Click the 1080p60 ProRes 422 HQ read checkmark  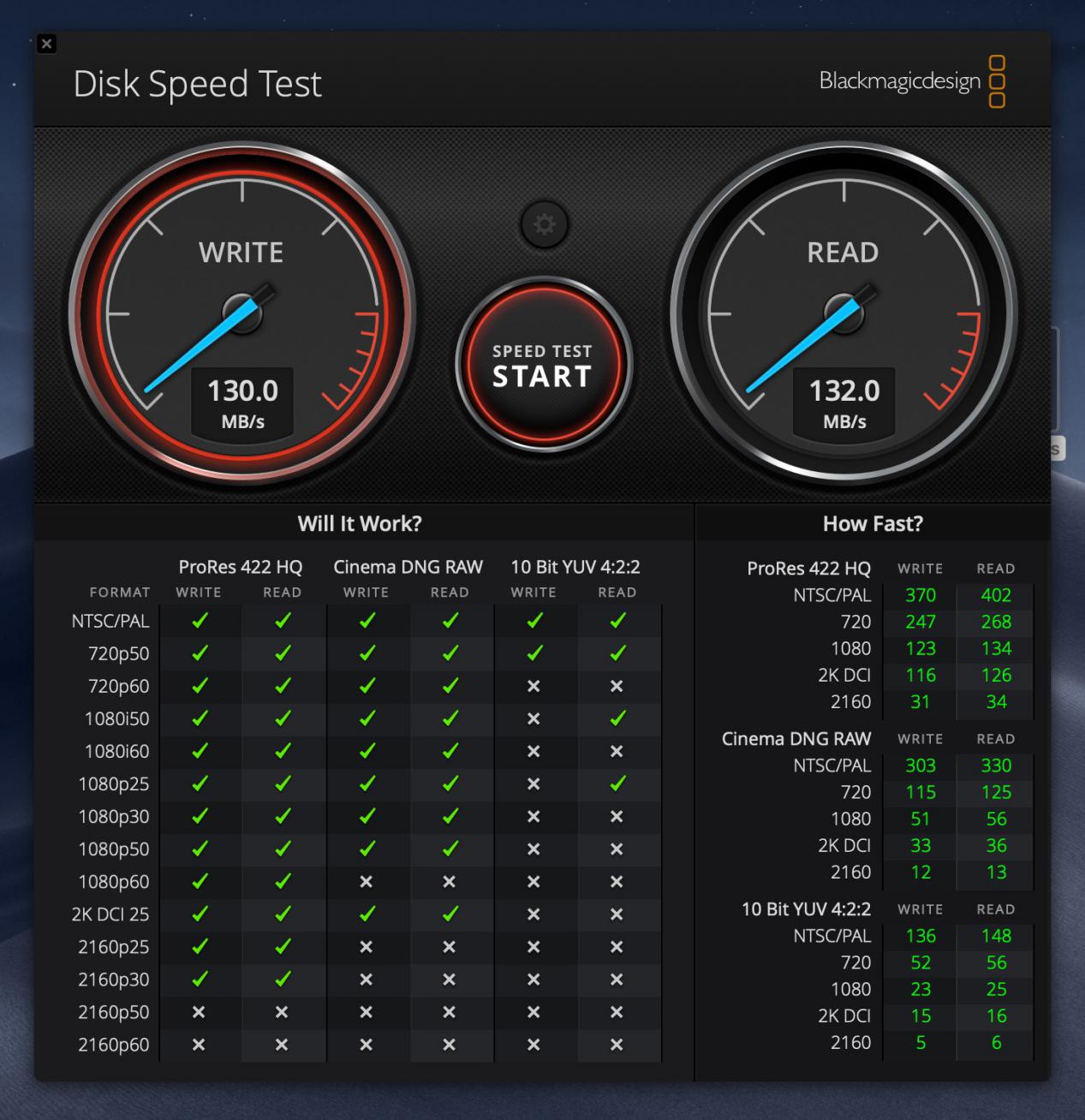click(x=283, y=881)
